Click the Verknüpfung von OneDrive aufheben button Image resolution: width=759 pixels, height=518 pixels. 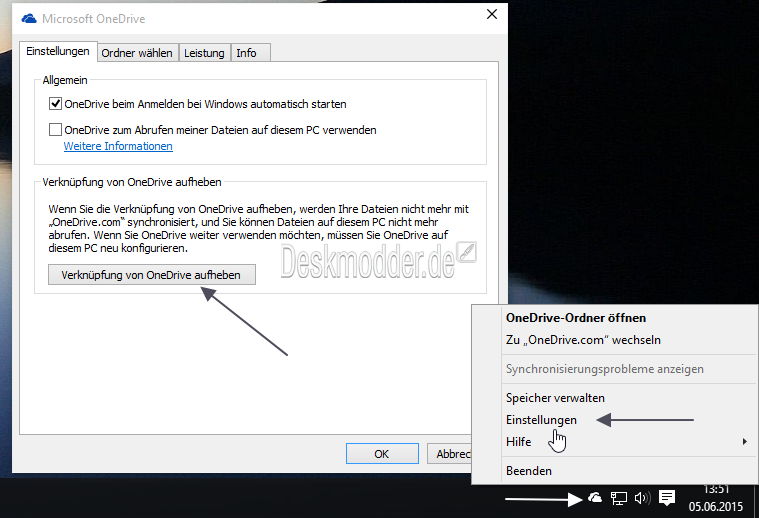pyautogui.click(x=152, y=274)
